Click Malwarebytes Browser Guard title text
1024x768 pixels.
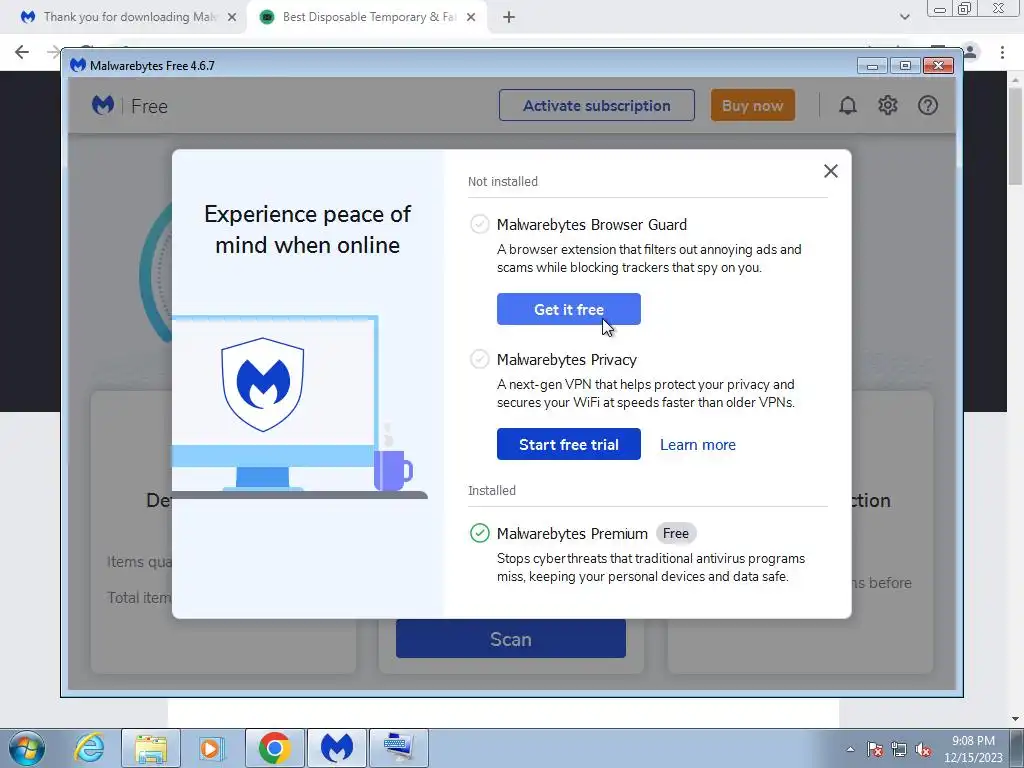click(x=592, y=225)
